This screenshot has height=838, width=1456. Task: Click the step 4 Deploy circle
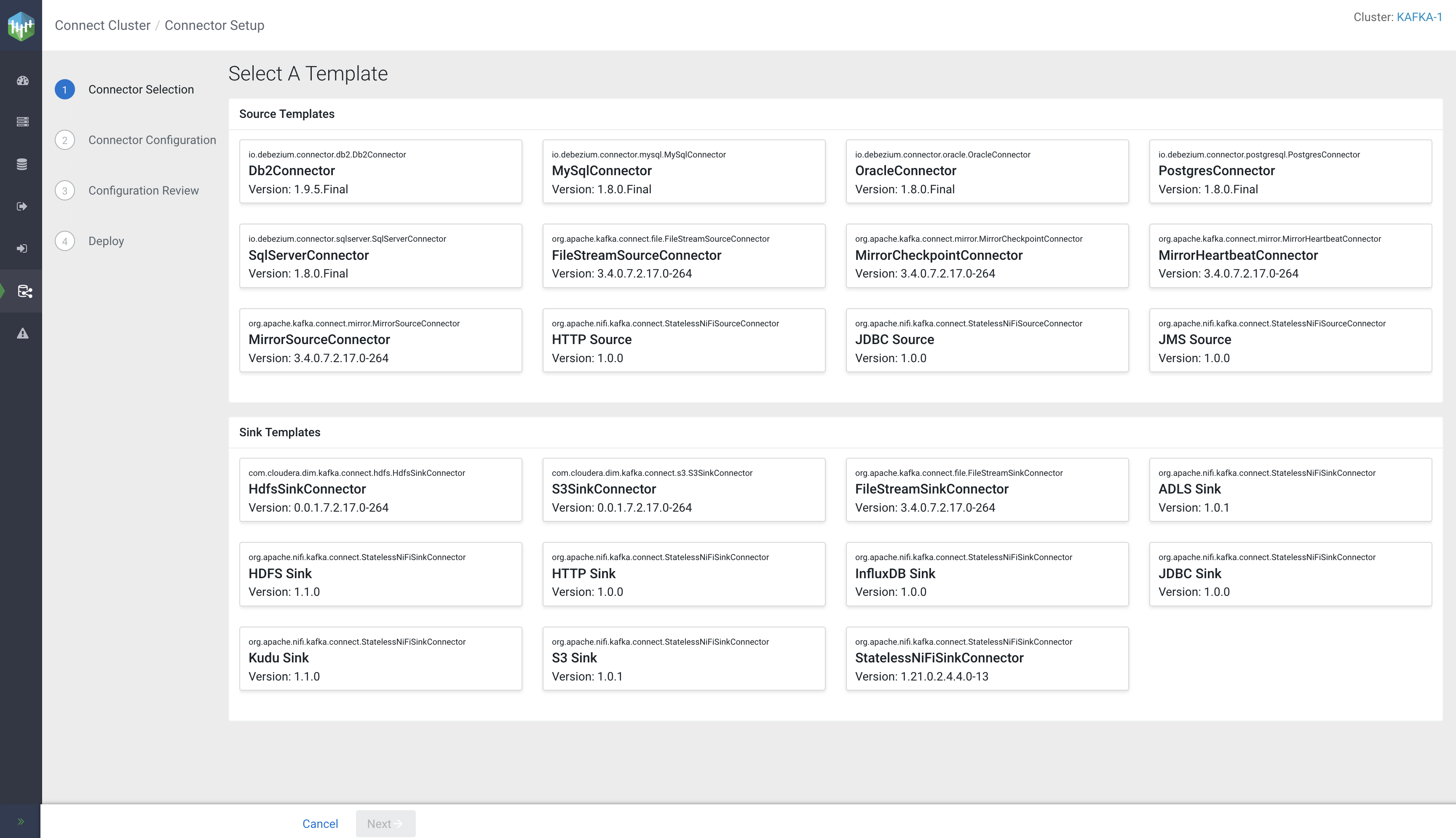(x=65, y=241)
